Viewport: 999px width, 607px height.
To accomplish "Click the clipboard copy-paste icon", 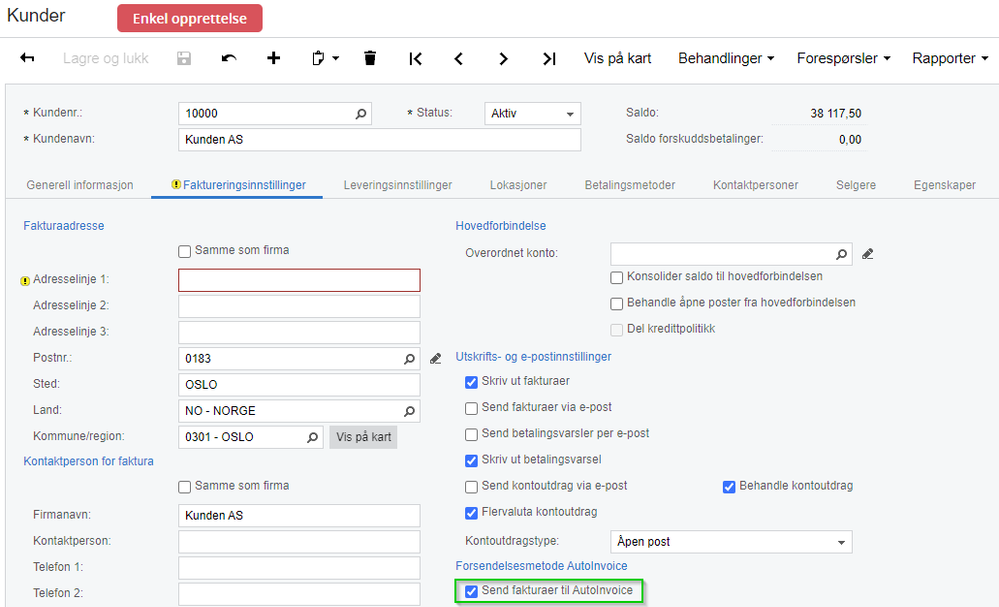I will coord(318,58).
